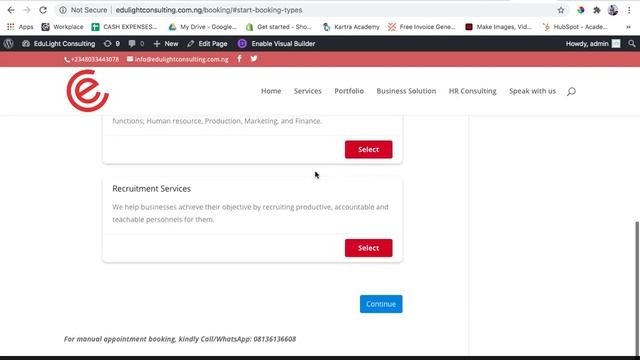Open the Not Secure site info icon
Viewport: 640px width, 360px height.
[x=63, y=10]
